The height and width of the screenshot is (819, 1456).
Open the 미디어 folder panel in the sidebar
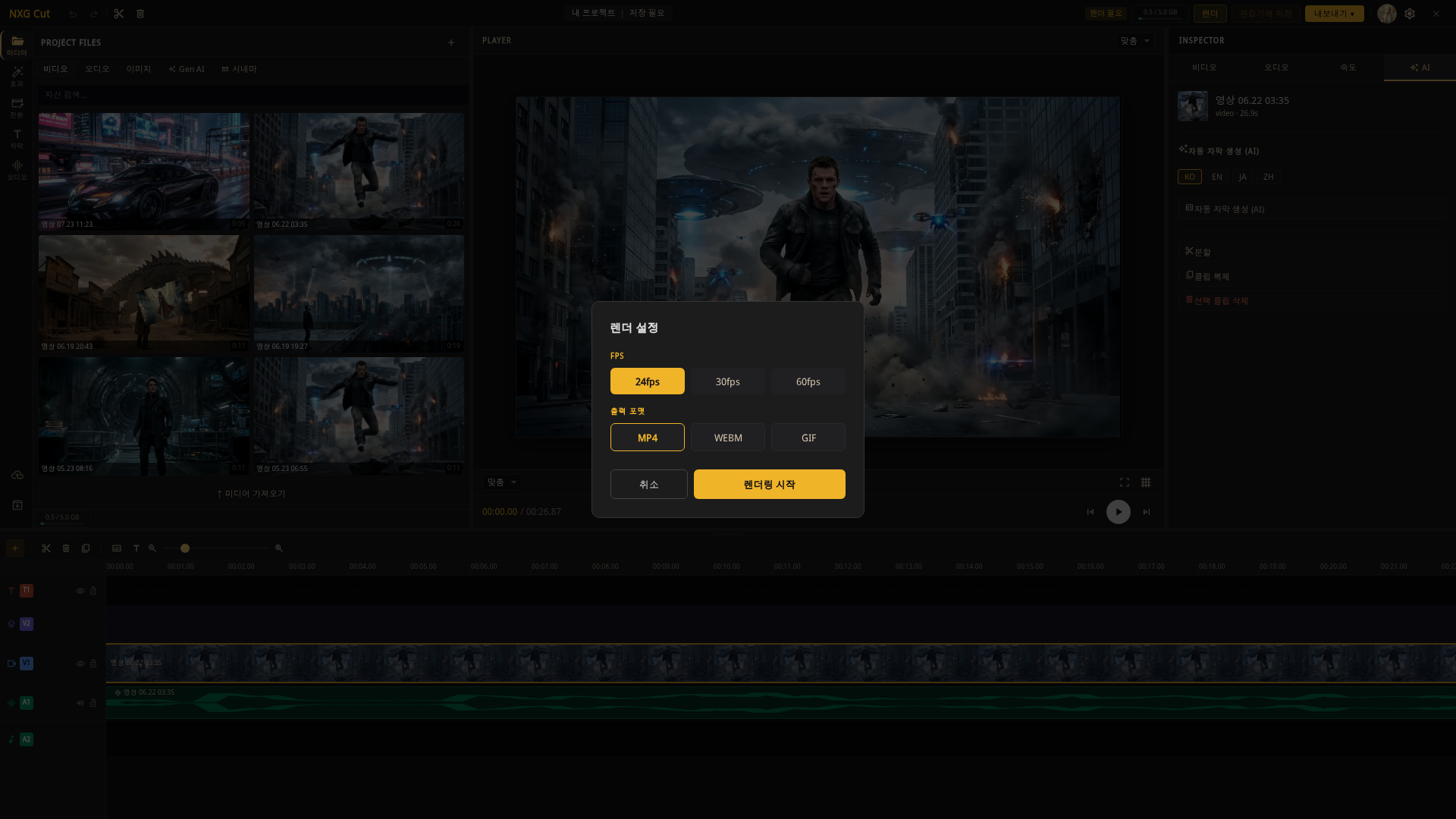tap(17, 45)
